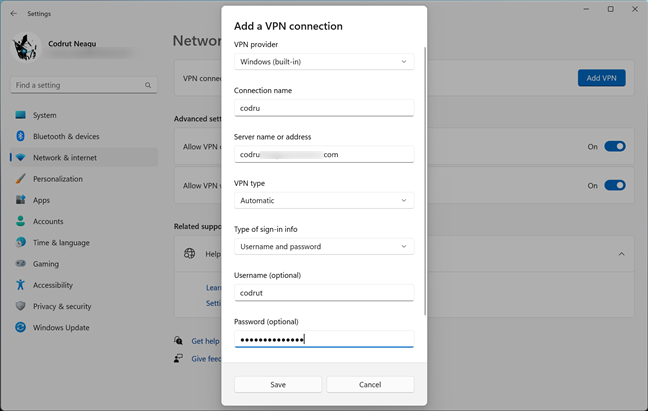
Task: Click the Windows Update sync icon
Action: [x=20, y=327]
